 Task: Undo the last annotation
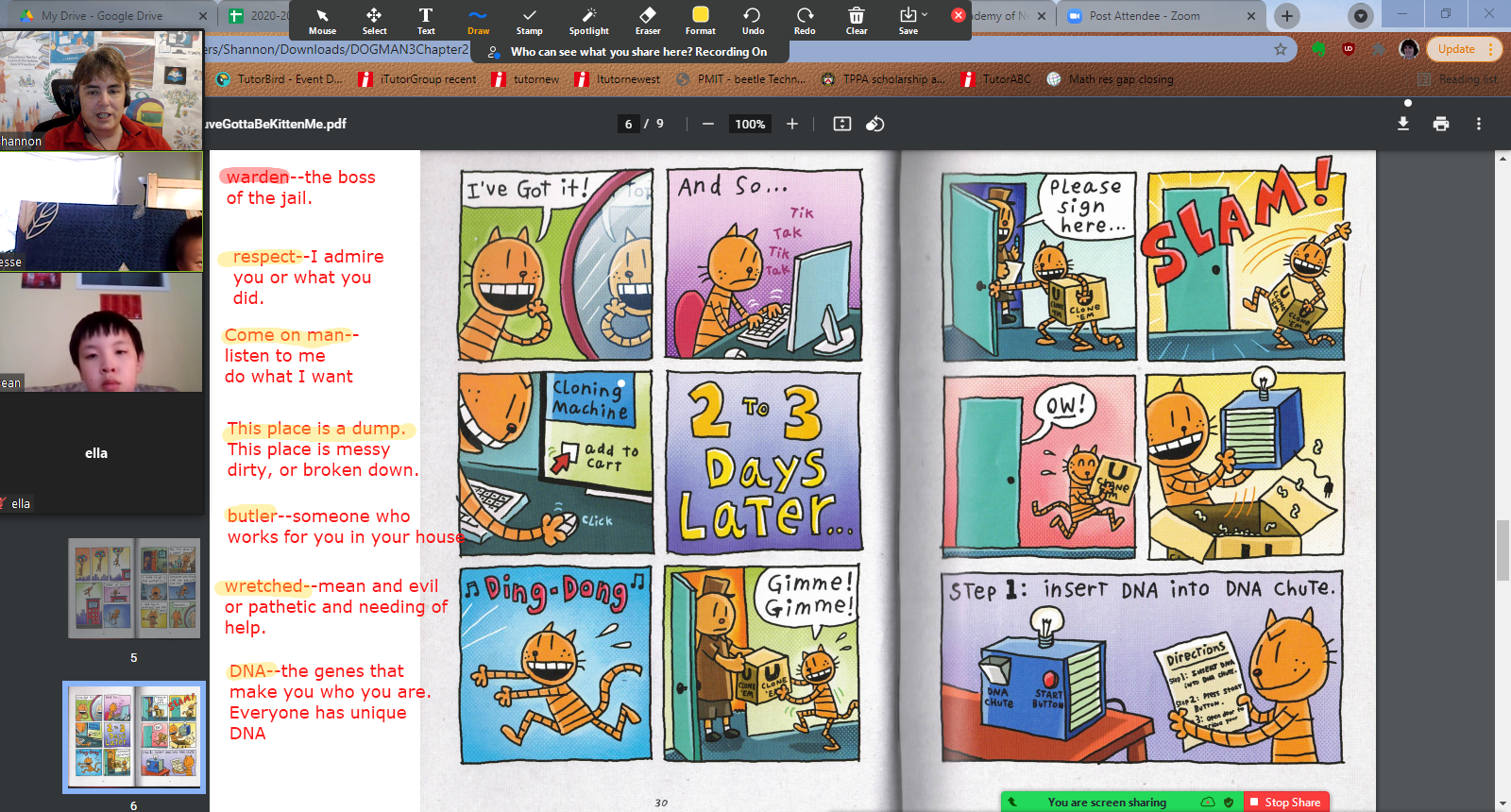pos(753,21)
